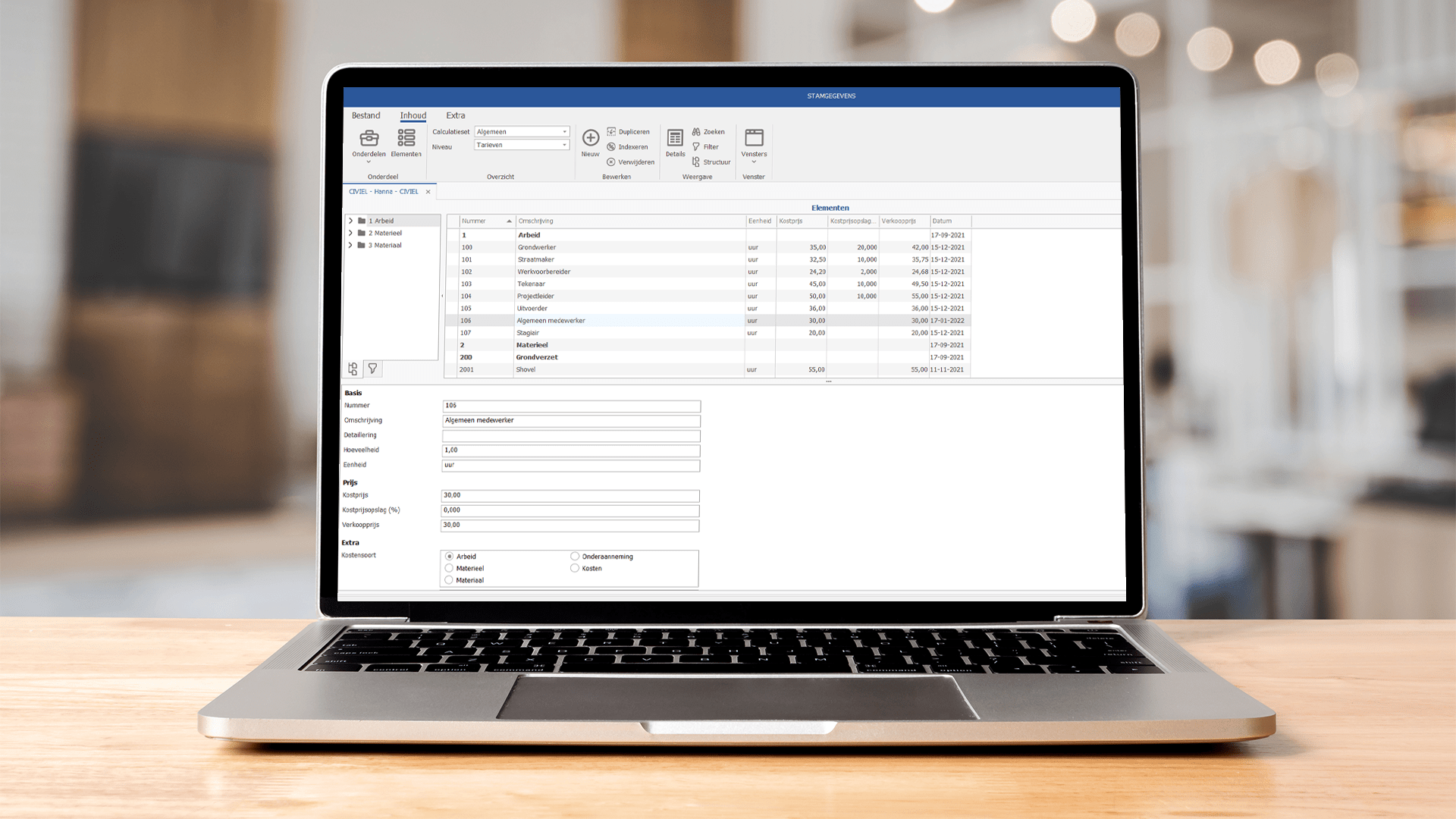Viewport: 1456px width, 819px height.
Task: Click the Indexeren icon
Action: point(611,147)
